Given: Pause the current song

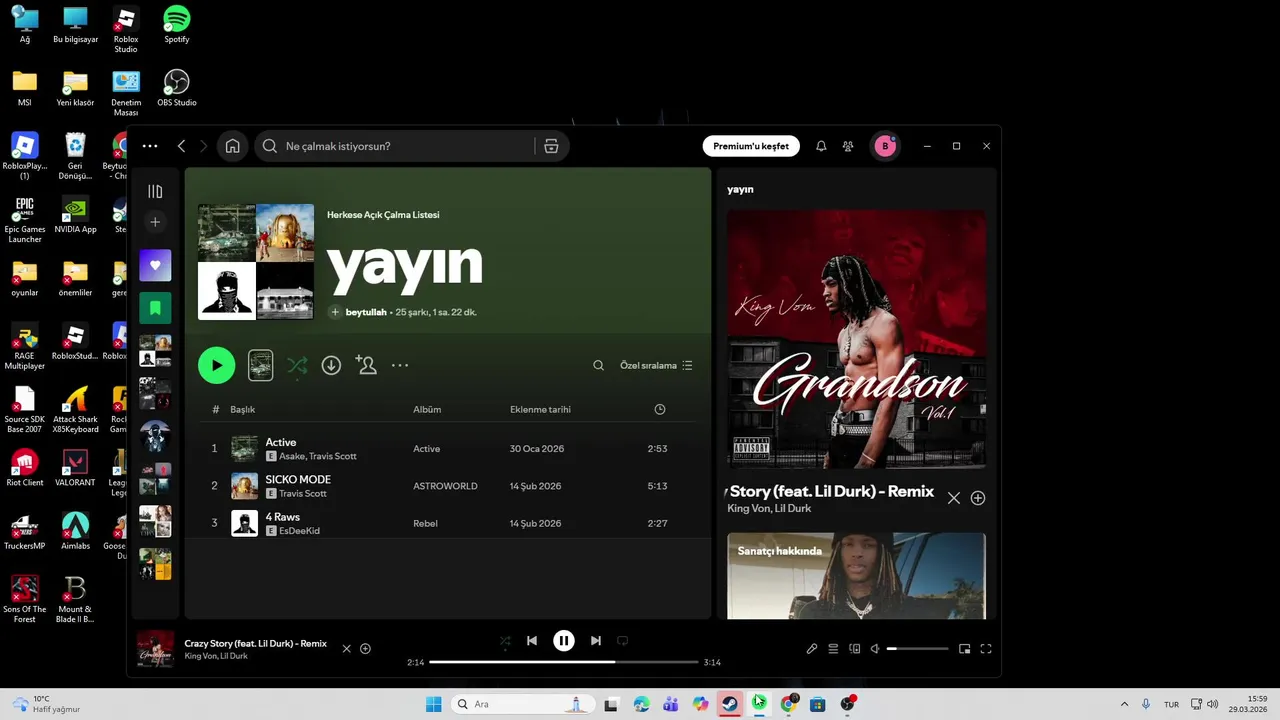Looking at the screenshot, I should [x=564, y=641].
